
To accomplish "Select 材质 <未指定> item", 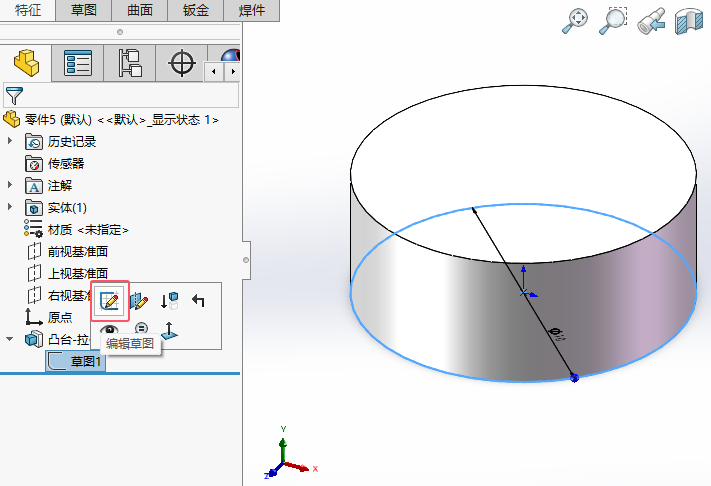I will coord(88,230).
